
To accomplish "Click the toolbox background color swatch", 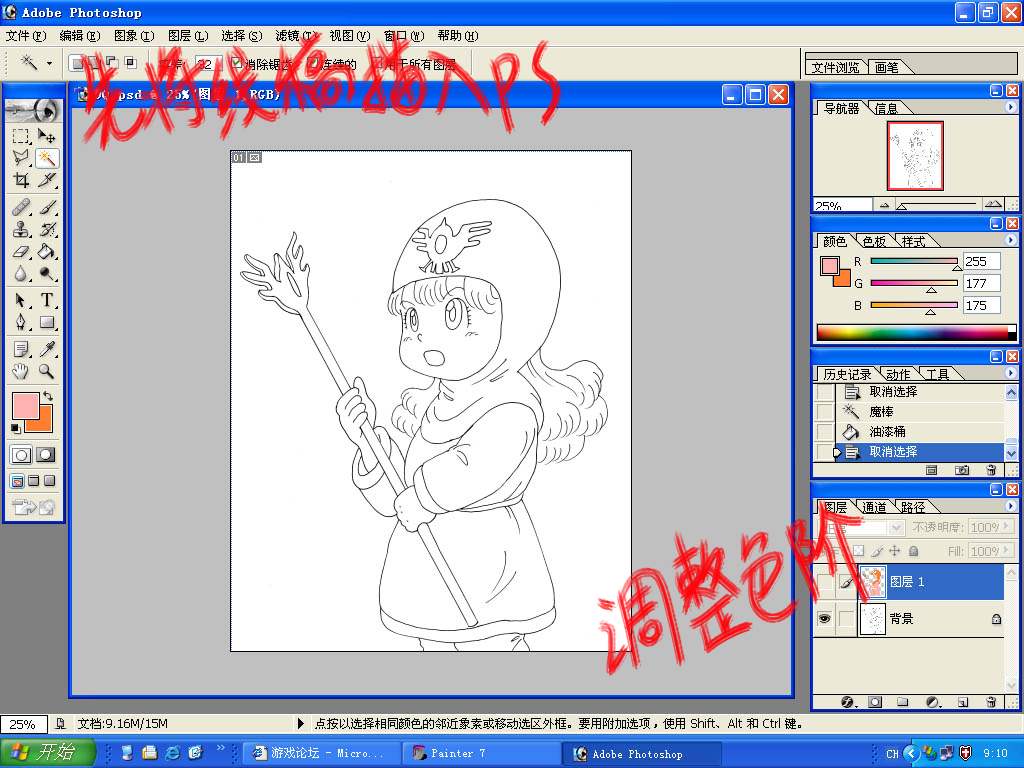I will point(43,423).
